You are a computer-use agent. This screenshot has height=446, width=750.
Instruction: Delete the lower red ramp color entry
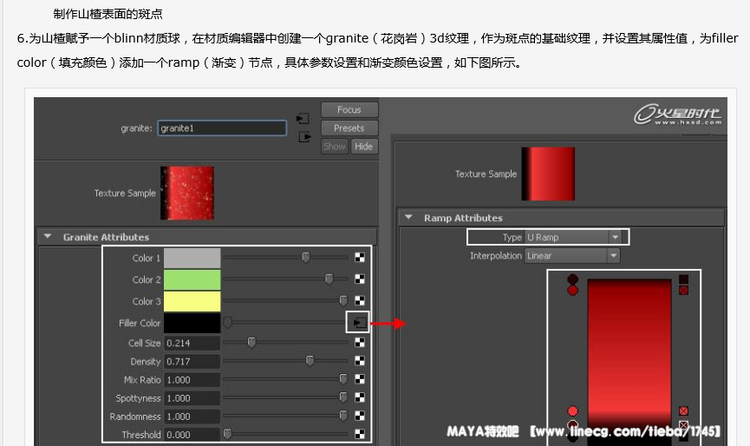pos(683,411)
